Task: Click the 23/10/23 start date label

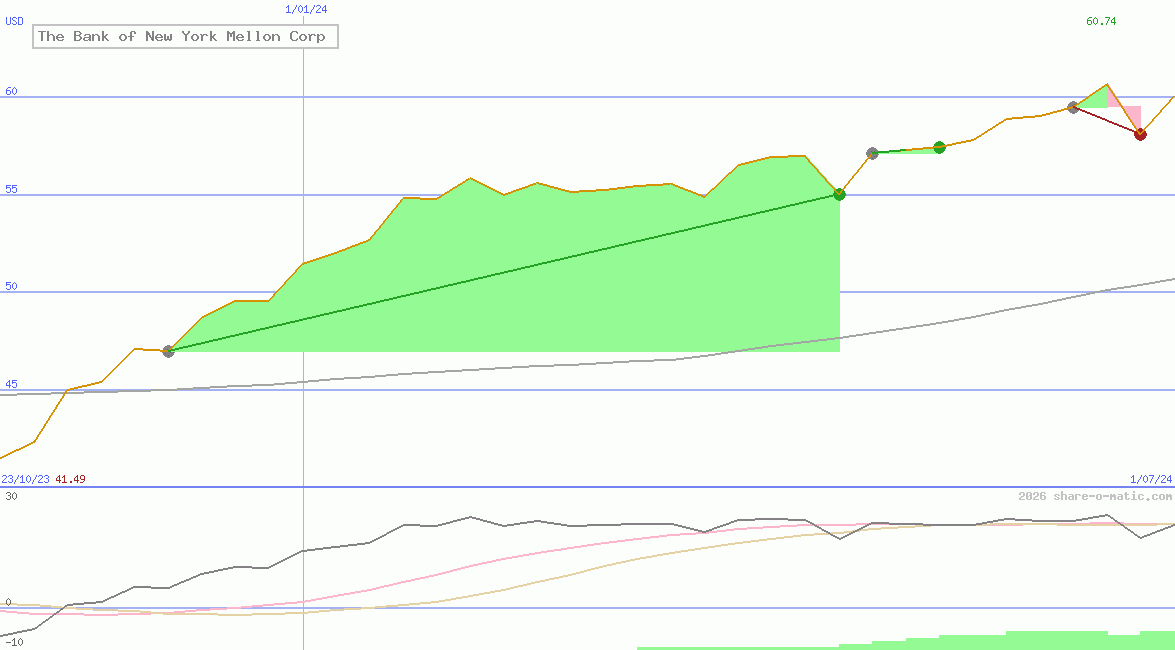Action: pos(25,479)
